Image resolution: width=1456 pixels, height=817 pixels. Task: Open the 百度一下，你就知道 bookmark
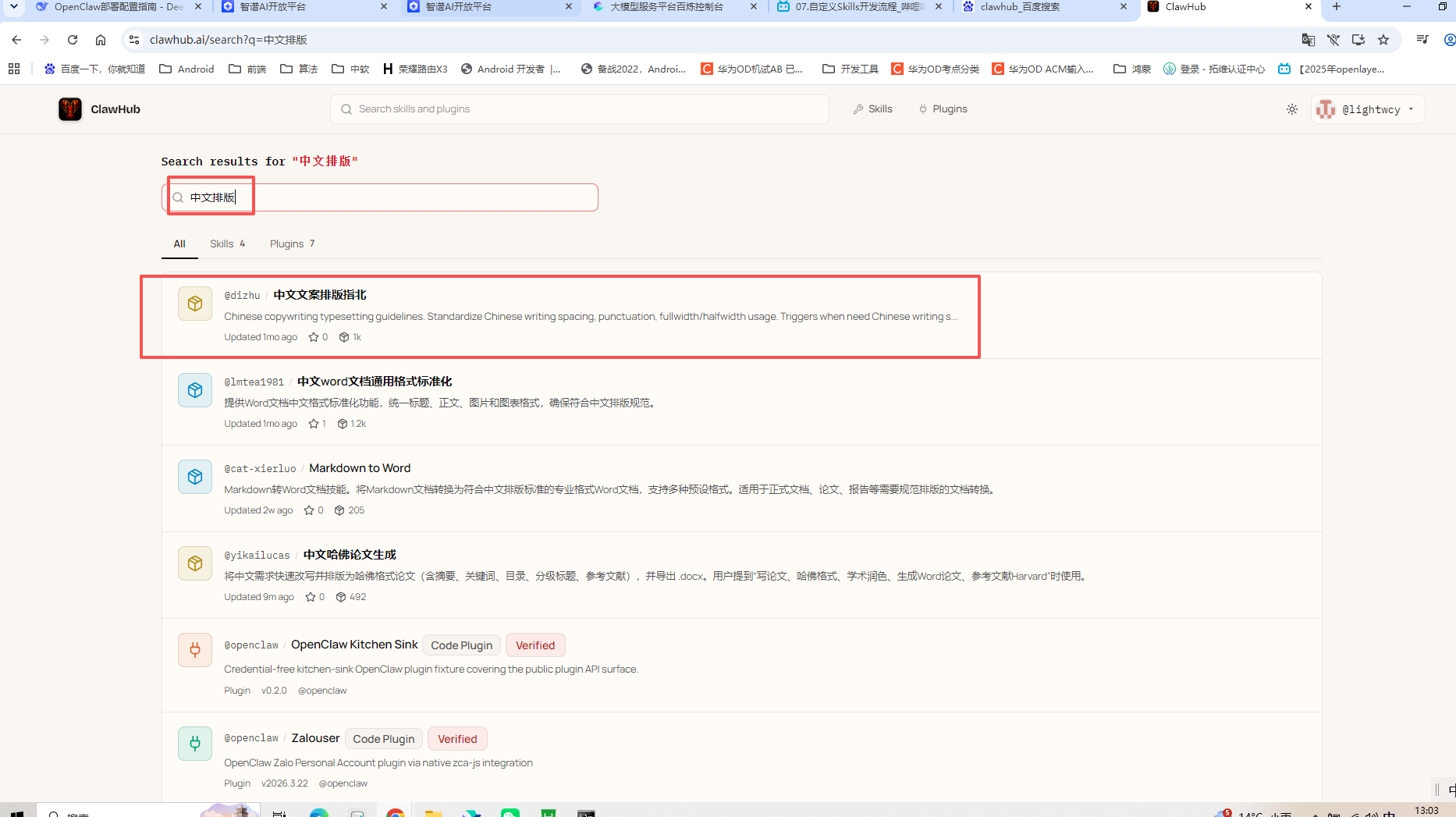coord(94,69)
